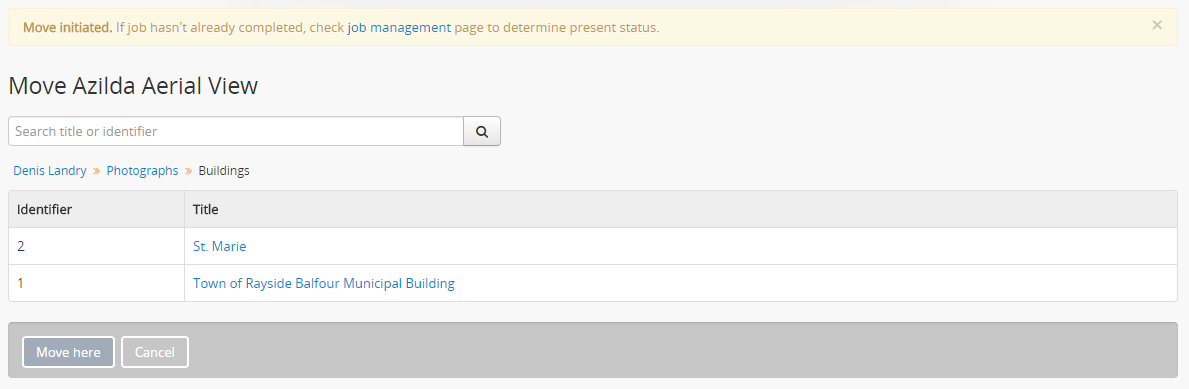Screen dimensions: 1189x389
Task: Go to Denis Landry breadcrumb
Action: point(50,171)
